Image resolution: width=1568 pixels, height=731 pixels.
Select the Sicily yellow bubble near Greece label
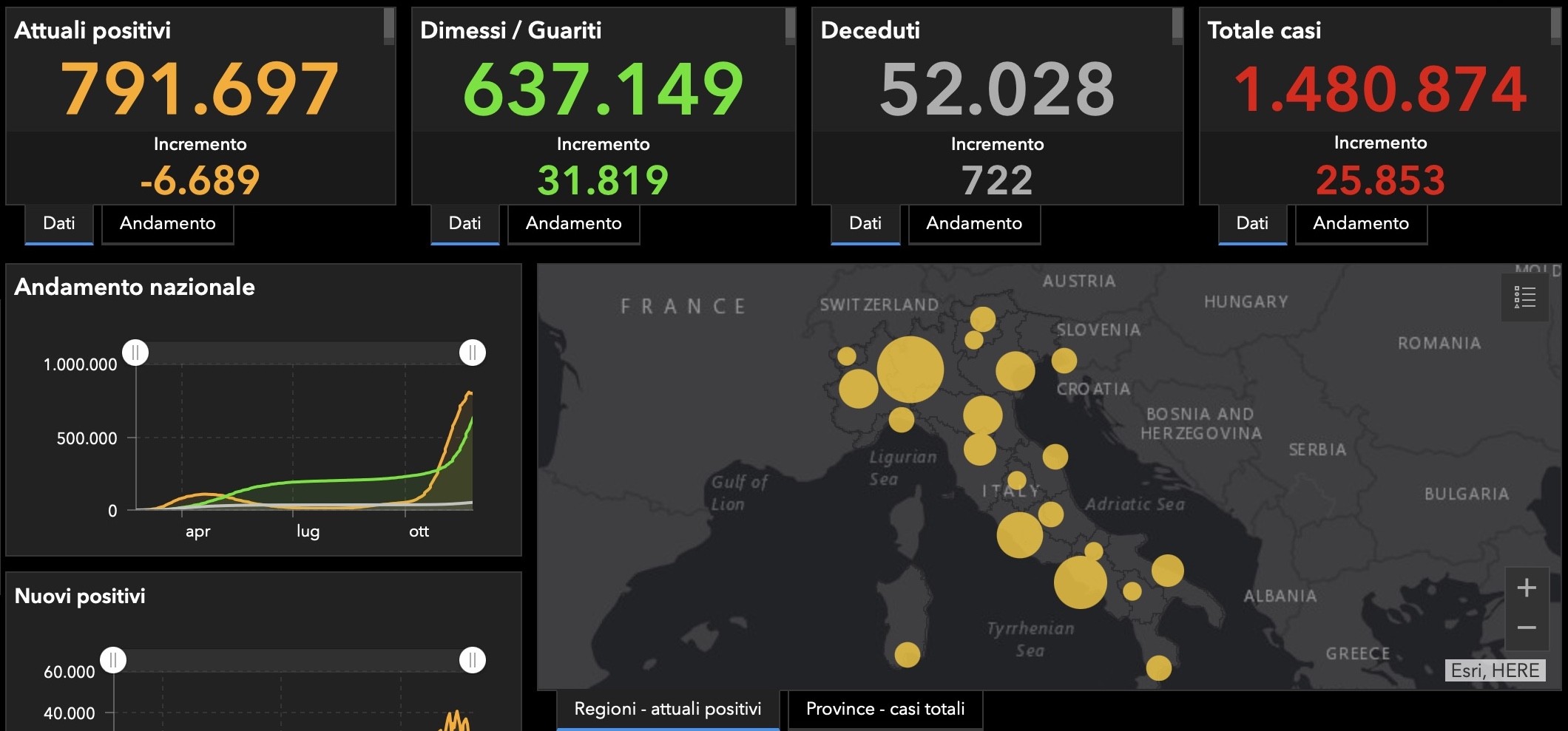pyautogui.click(x=1159, y=668)
